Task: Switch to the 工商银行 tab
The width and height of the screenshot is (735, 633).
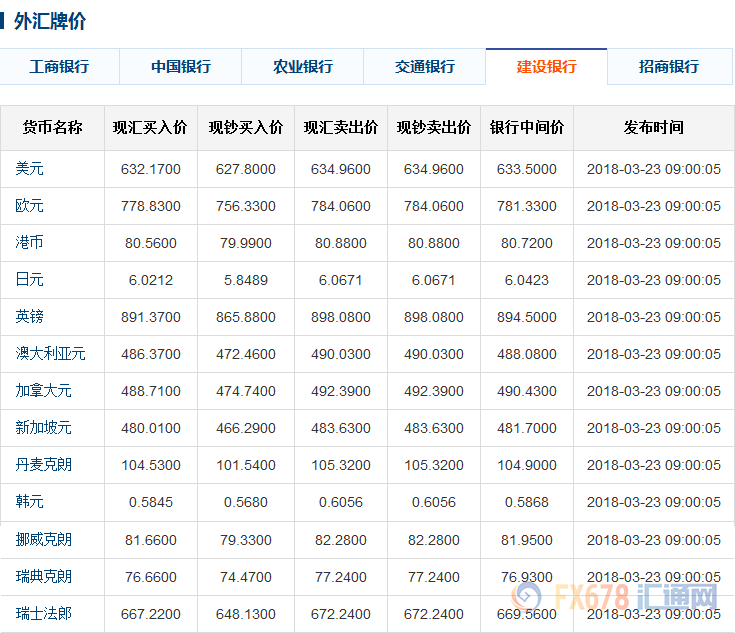Action: pyautogui.click(x=60, y=67)
